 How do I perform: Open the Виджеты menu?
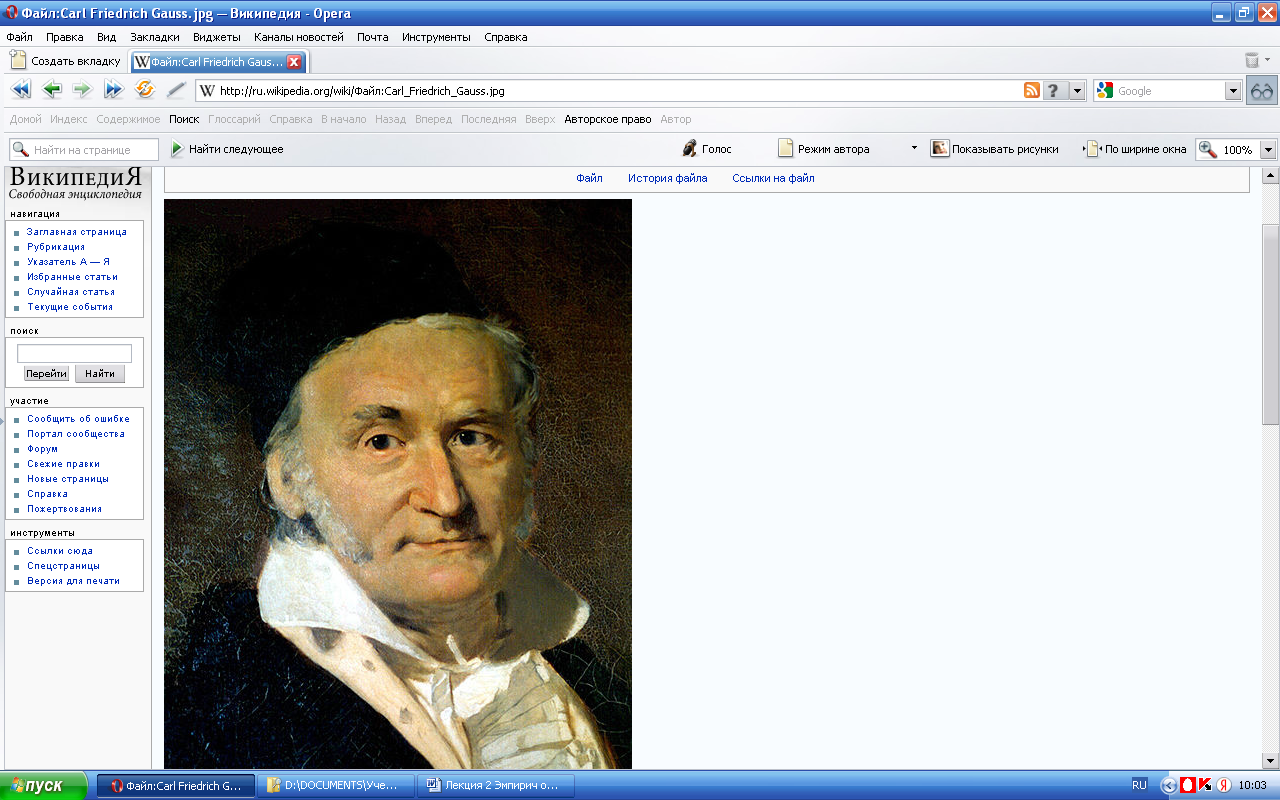click(x=217, y=37)
